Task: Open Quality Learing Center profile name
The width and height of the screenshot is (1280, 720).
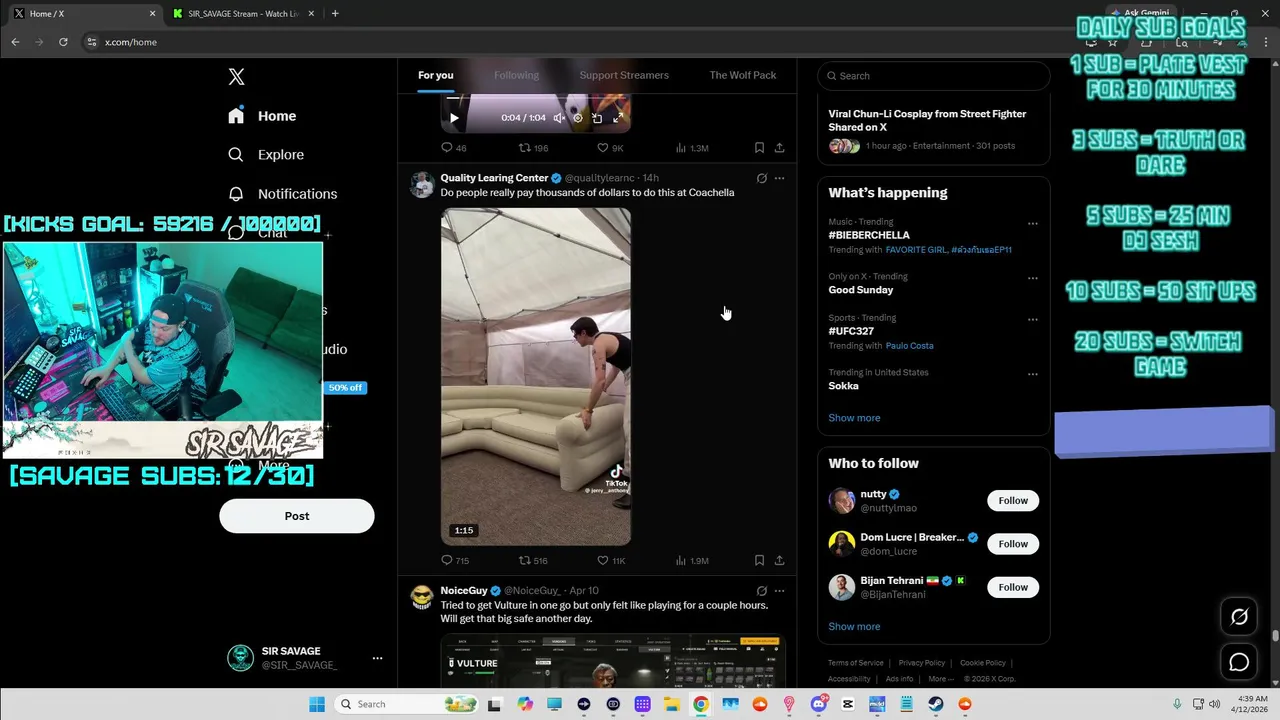Action: [494, 178]
